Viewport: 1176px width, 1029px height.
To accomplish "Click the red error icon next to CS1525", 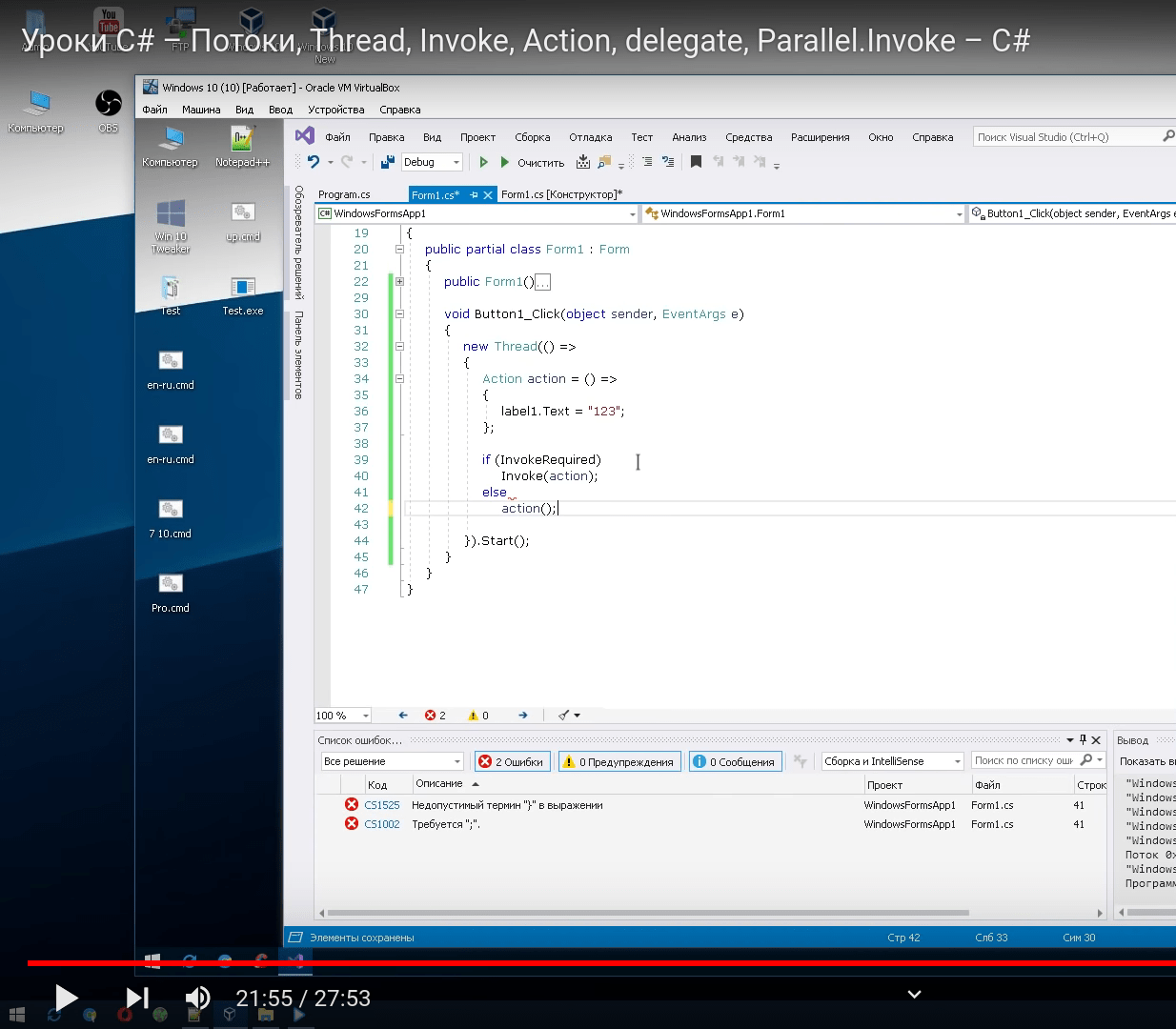I will coord(351,805).
